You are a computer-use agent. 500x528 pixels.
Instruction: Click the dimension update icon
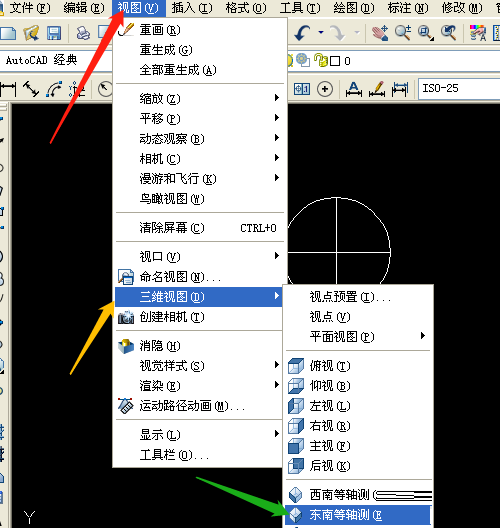[x=400, y=89]
